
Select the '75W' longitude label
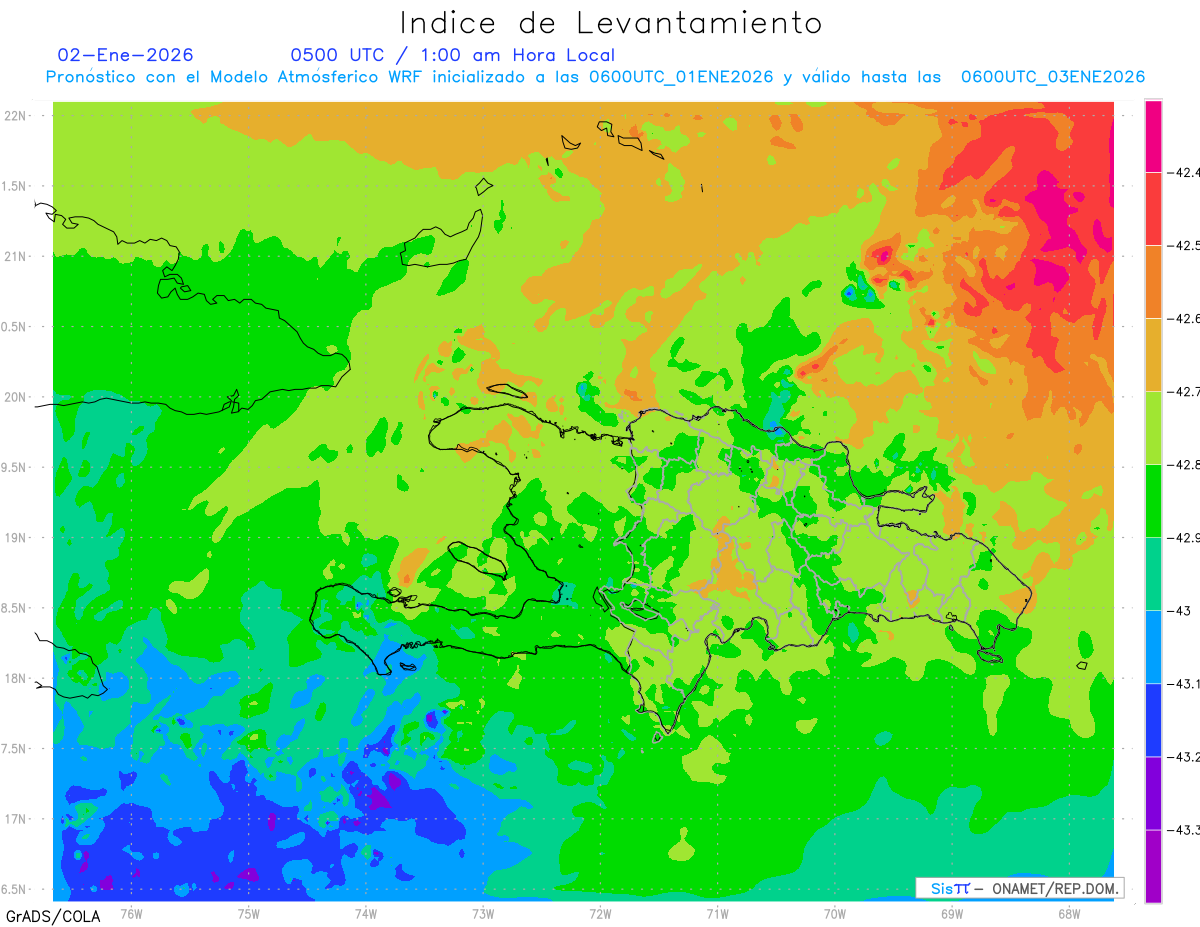pyautogui.click(x=248, y=912)
